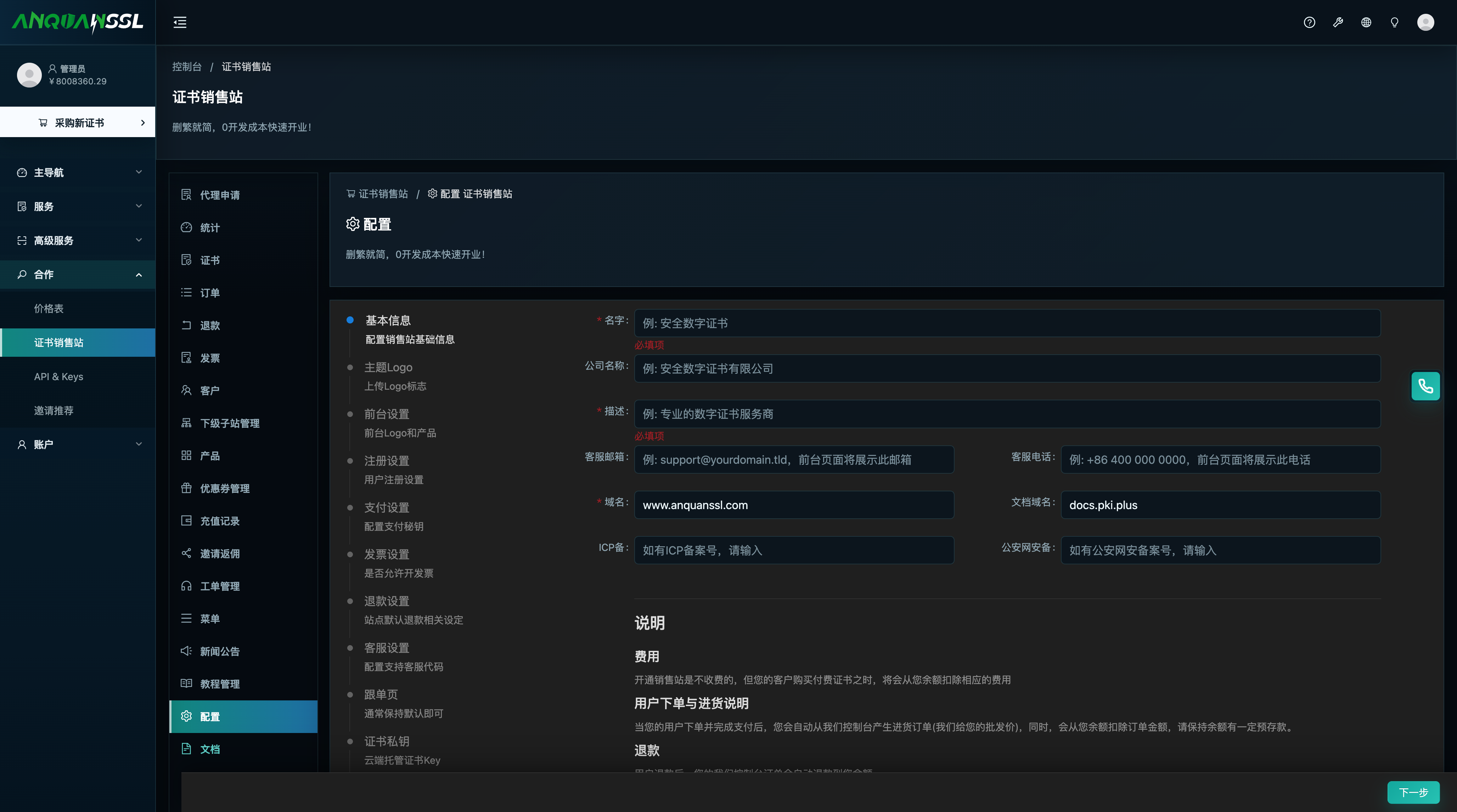
Task: Go to the 客服设置 step
Action: point(387,648)
